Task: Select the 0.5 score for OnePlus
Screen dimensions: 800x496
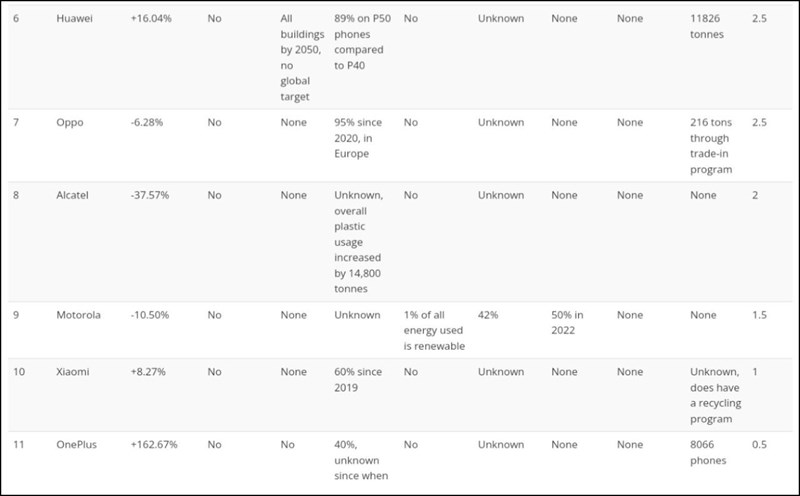Action: (759, 444)
